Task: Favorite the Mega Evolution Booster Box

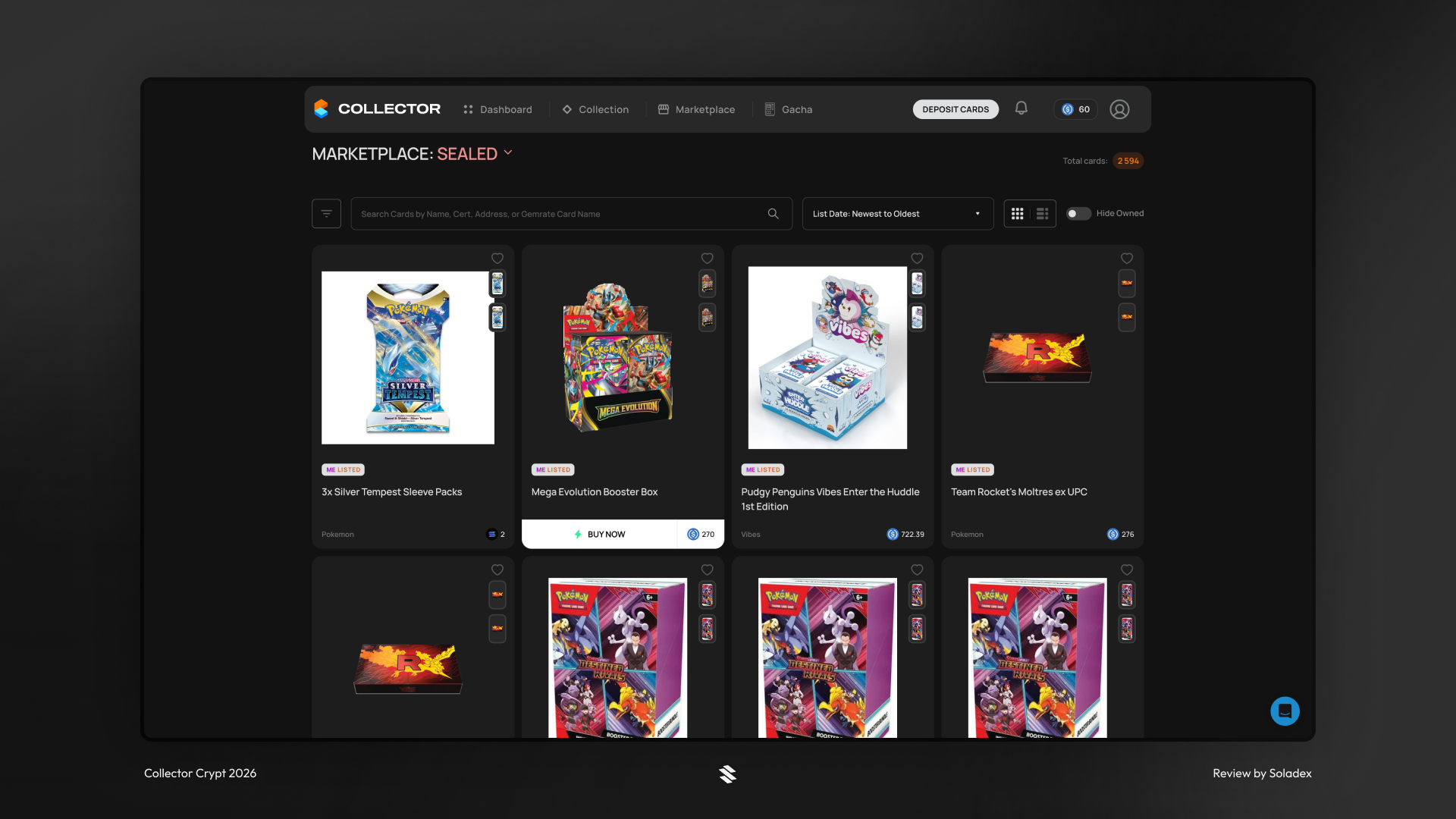Action: 707,259
